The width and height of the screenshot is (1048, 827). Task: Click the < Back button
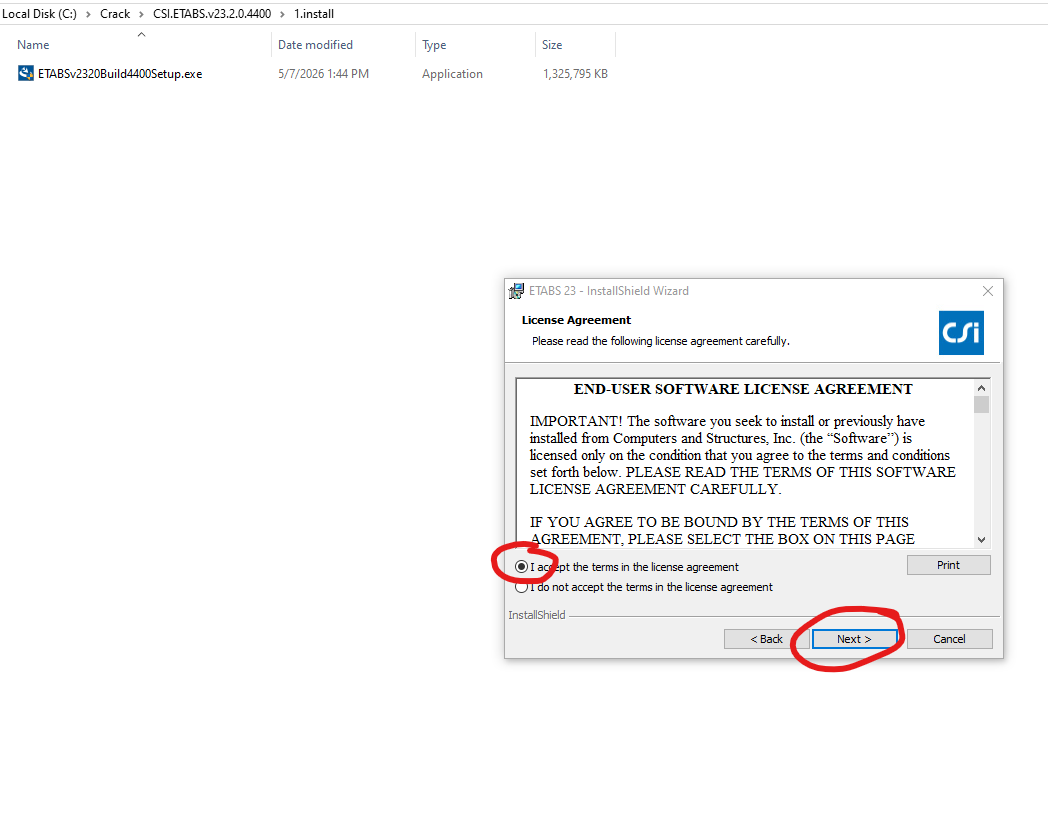[766, 639]
